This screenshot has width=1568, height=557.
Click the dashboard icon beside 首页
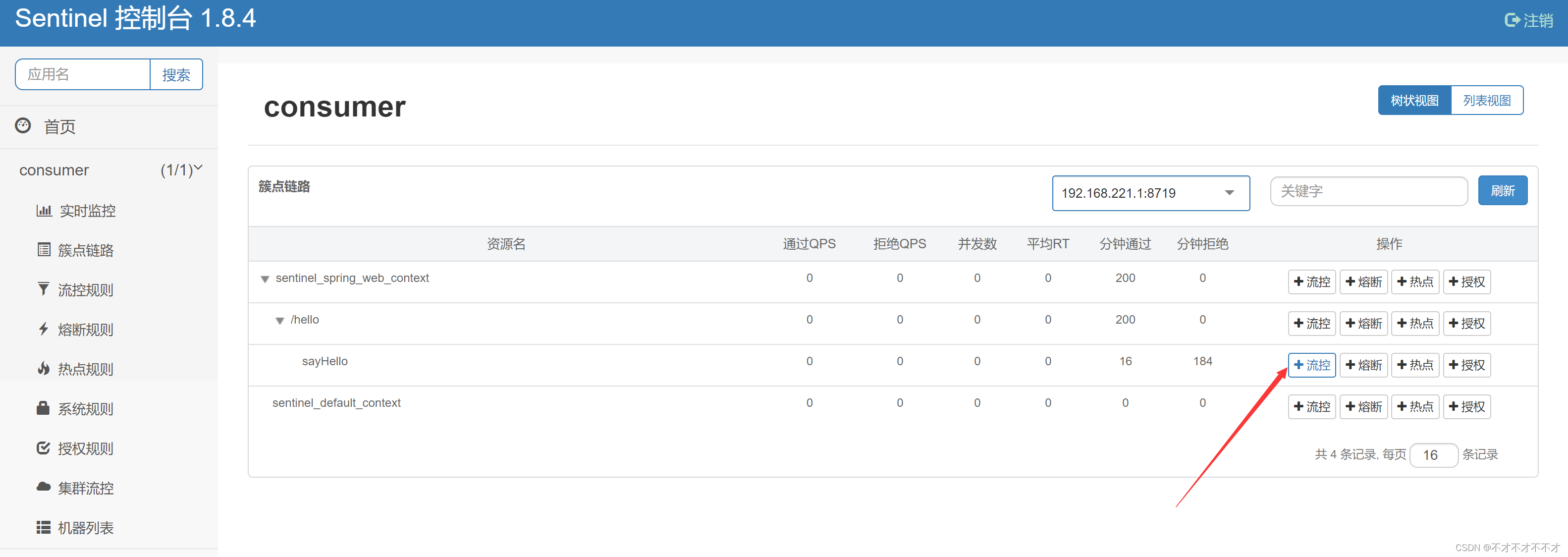pos(23,125)
